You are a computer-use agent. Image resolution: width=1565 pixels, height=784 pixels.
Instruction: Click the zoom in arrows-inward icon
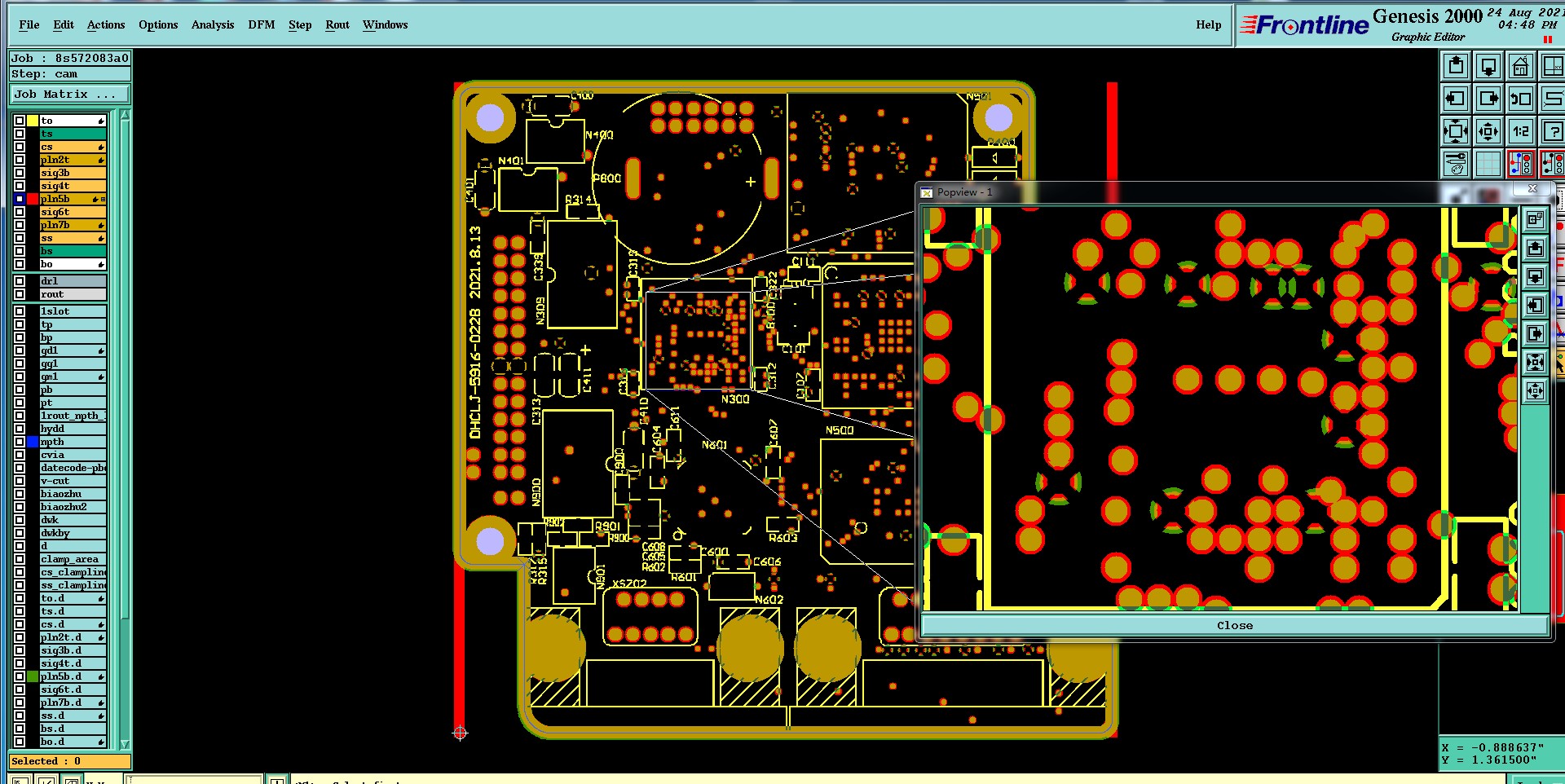[x=1456, y=131]
